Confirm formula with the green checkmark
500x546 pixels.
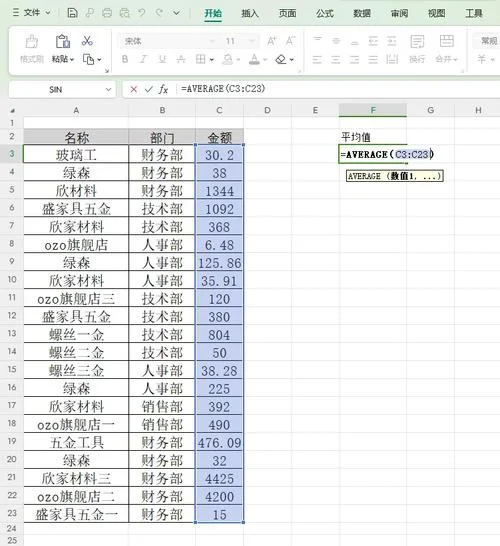click(x=149, y=89)
